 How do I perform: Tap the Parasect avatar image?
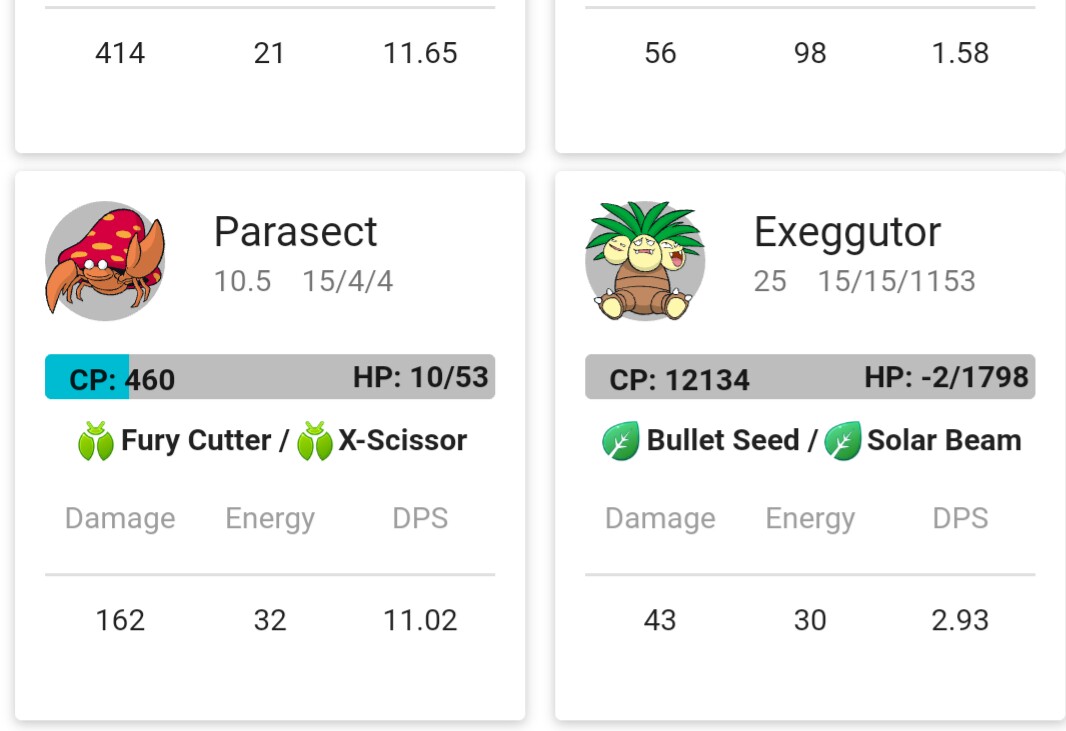tap(105, 260)
